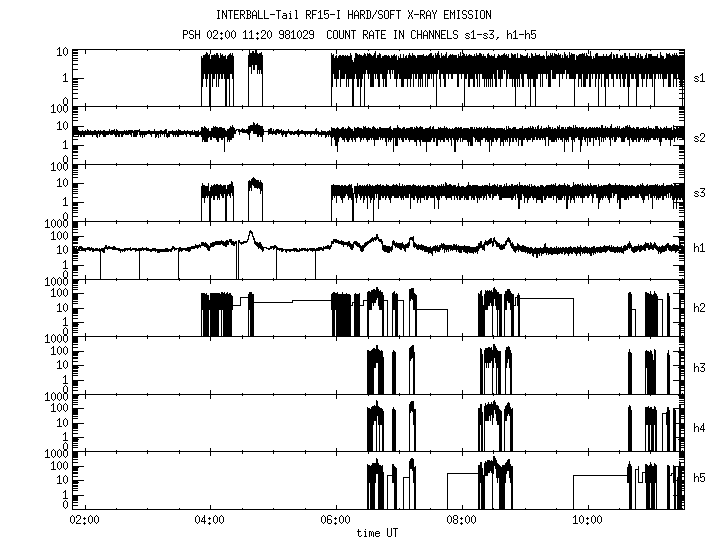
Task: Click the h1 peak near 04:40
Action: click(x=250, y=236)
